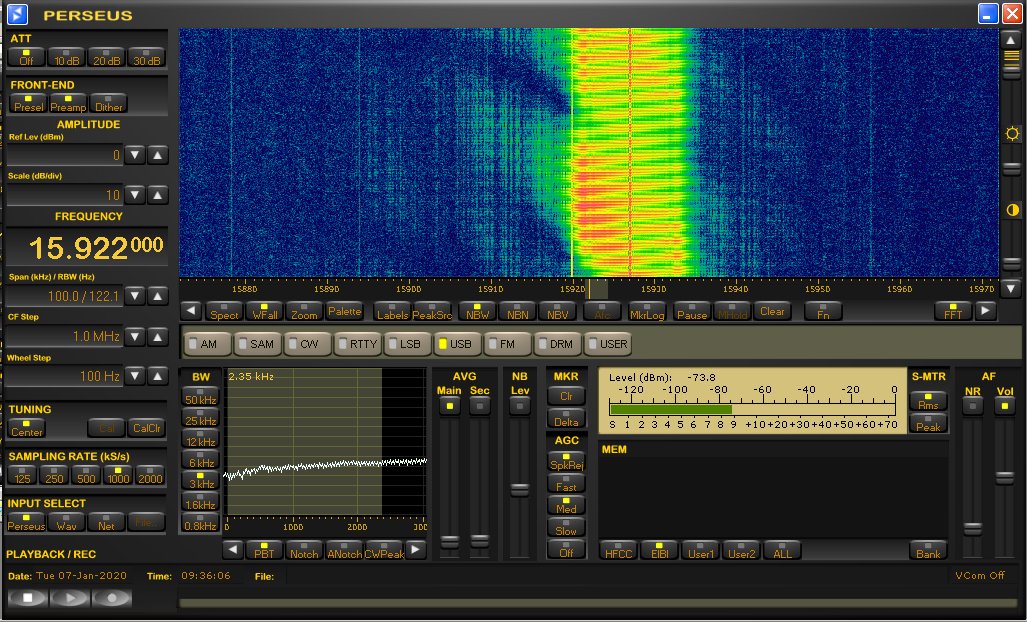Decrease the Span/RBW value

[135, 296]
